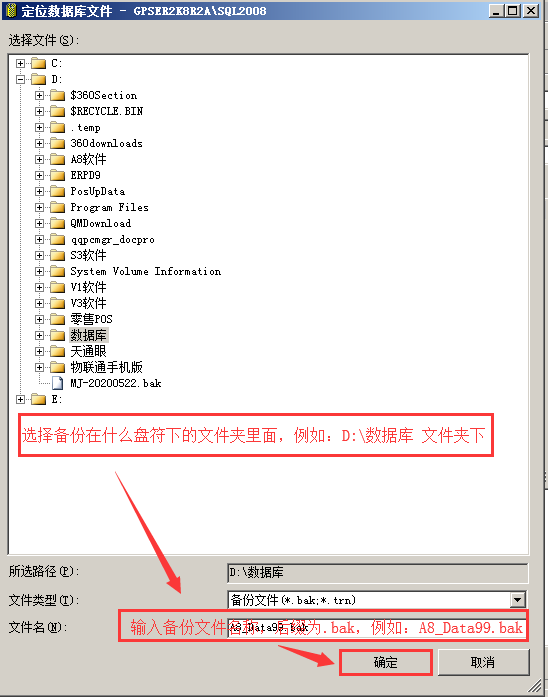
Task: Click the 确定 button
Action: [x=385, y=662]
